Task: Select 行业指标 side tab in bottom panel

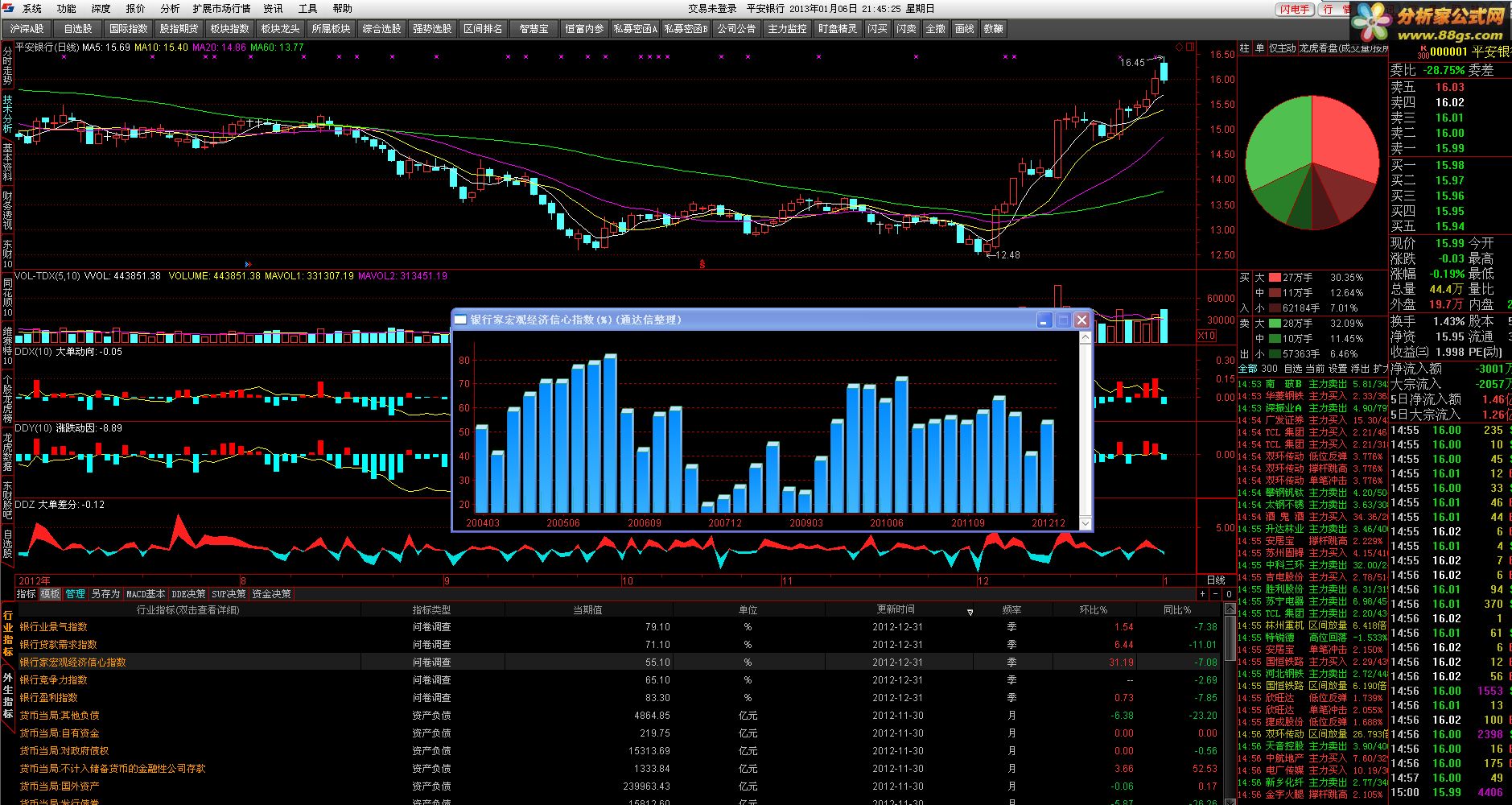Action: [8, 633]
